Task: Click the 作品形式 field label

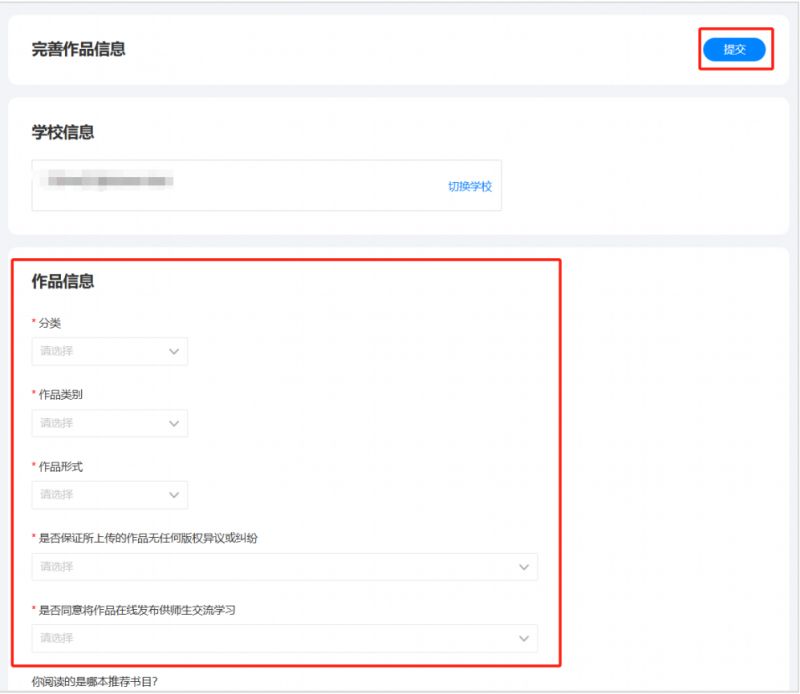Action: pyautogui.click(x=61, y=466)
